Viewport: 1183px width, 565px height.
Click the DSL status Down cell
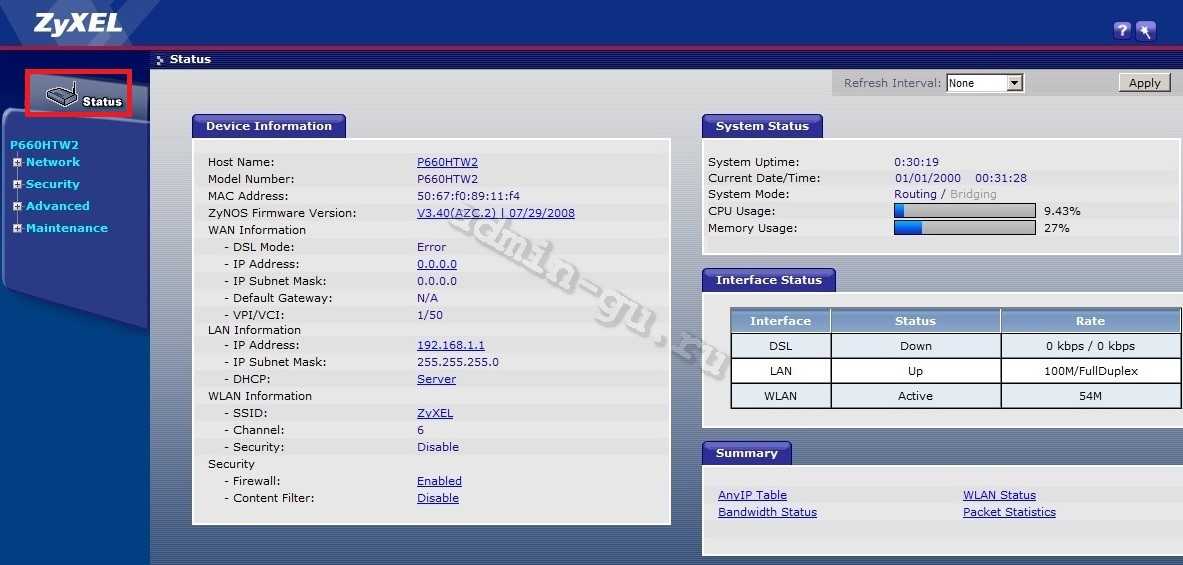pos(915,346)
